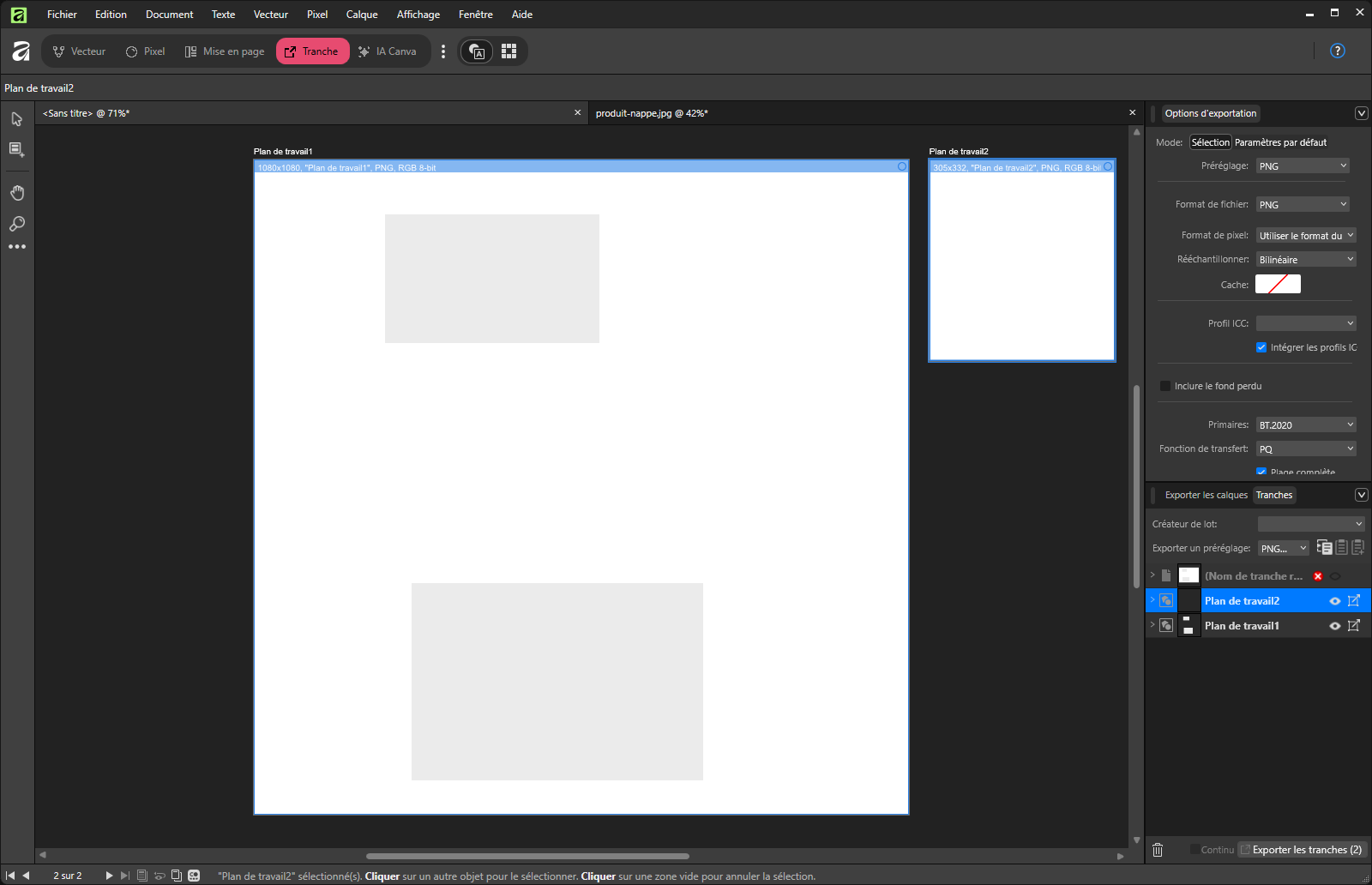Click the copy export preset icon
This screenshot has width=1372, height=885.
click(x=1325, y=547)
